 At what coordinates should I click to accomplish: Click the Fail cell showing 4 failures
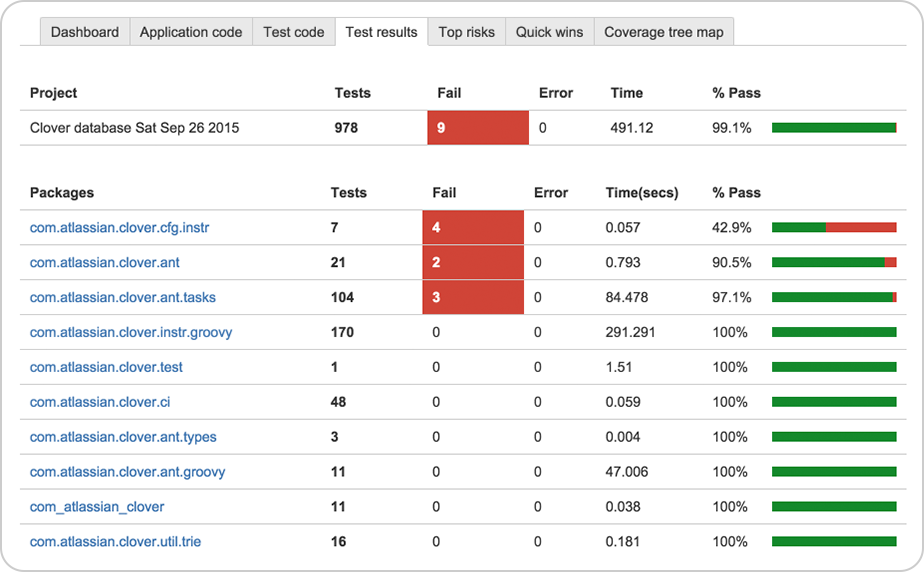tap(473, 228)
